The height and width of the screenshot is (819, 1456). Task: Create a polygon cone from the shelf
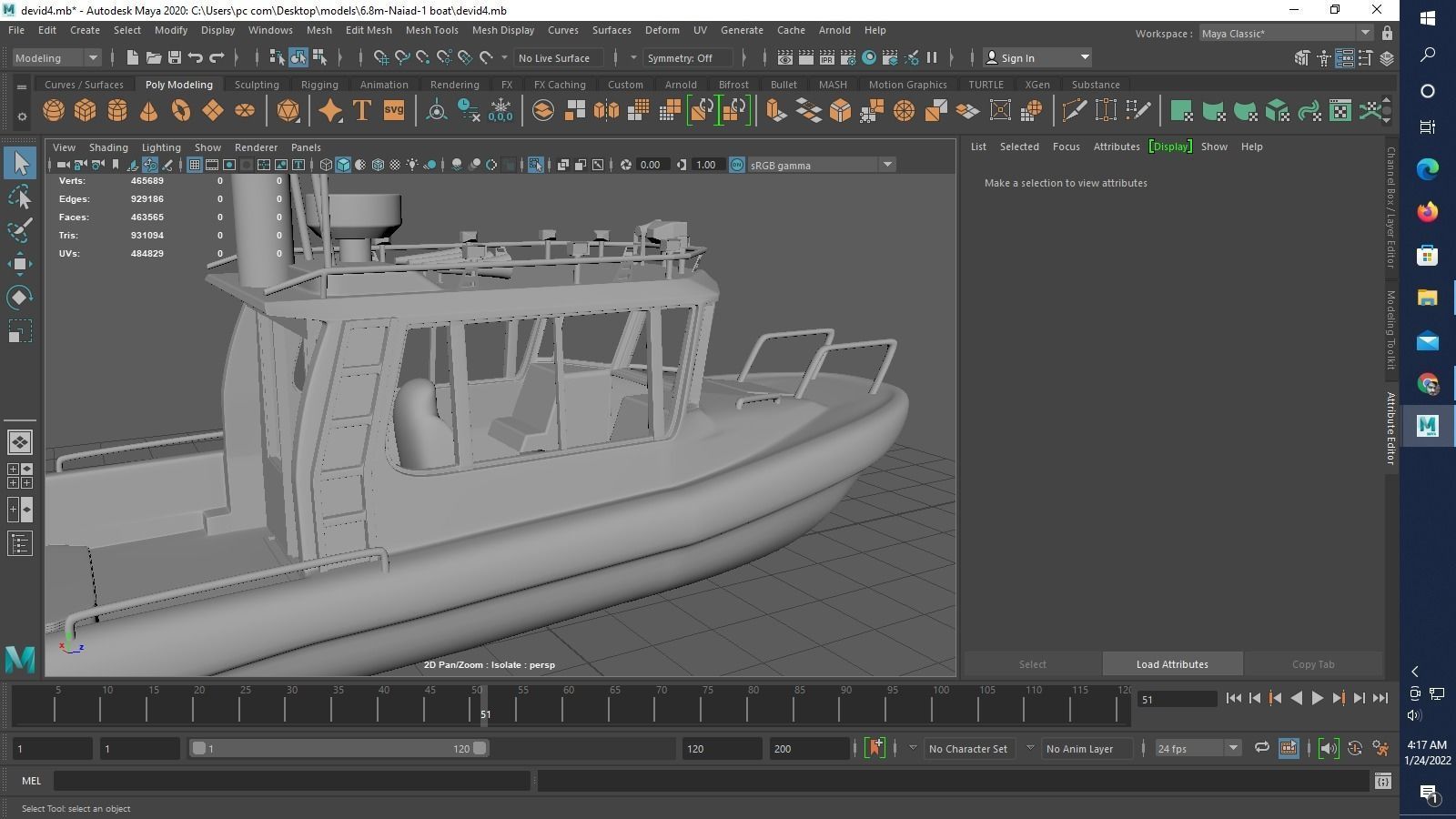tap(148, 111)
